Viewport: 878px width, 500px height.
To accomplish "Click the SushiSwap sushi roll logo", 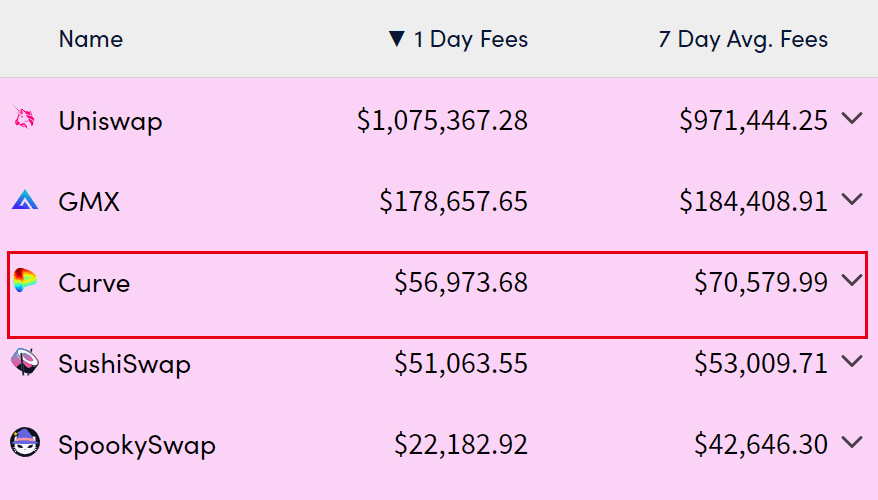I will coord(25,362).
